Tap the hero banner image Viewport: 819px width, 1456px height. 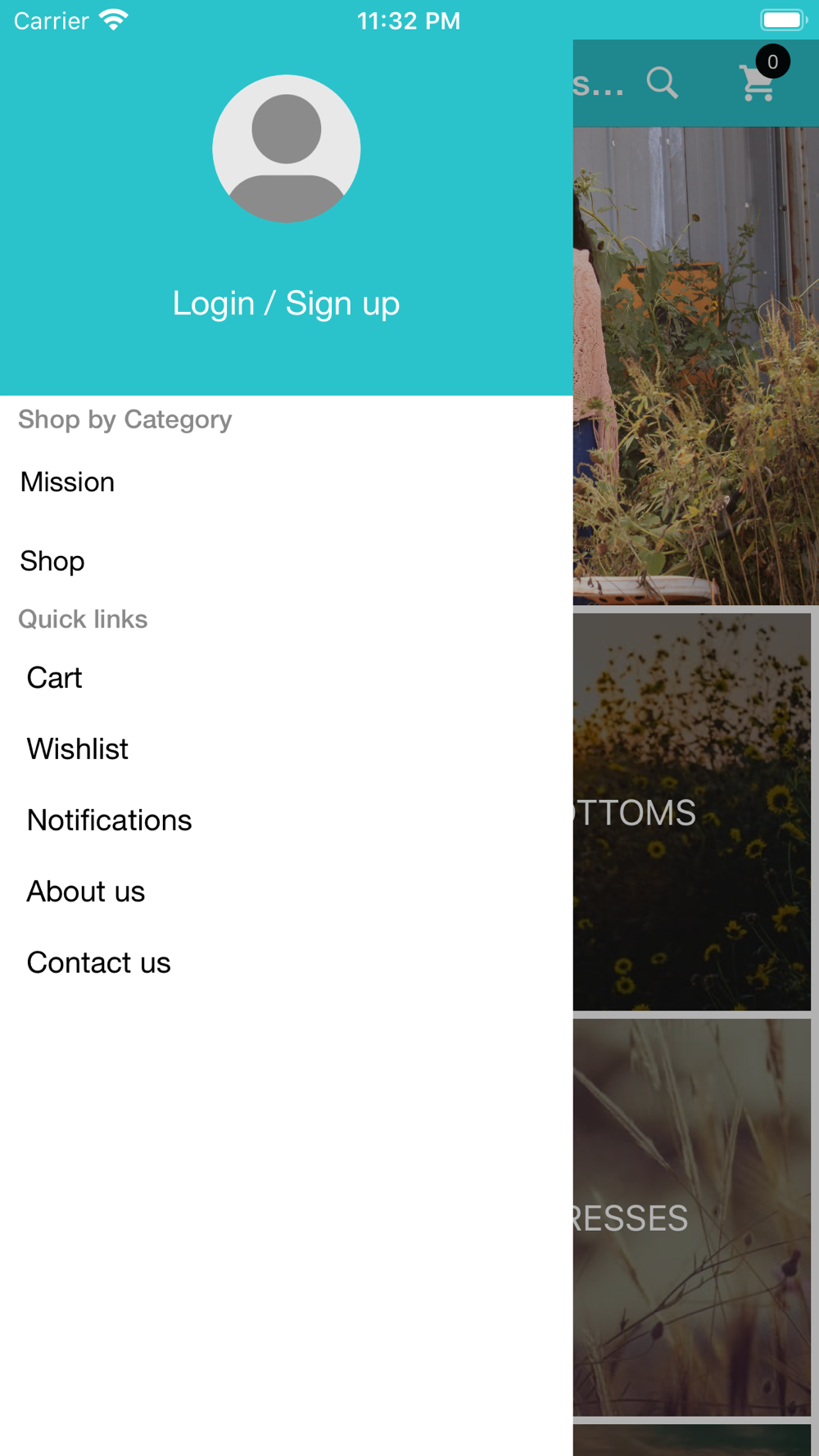(696, 366)
